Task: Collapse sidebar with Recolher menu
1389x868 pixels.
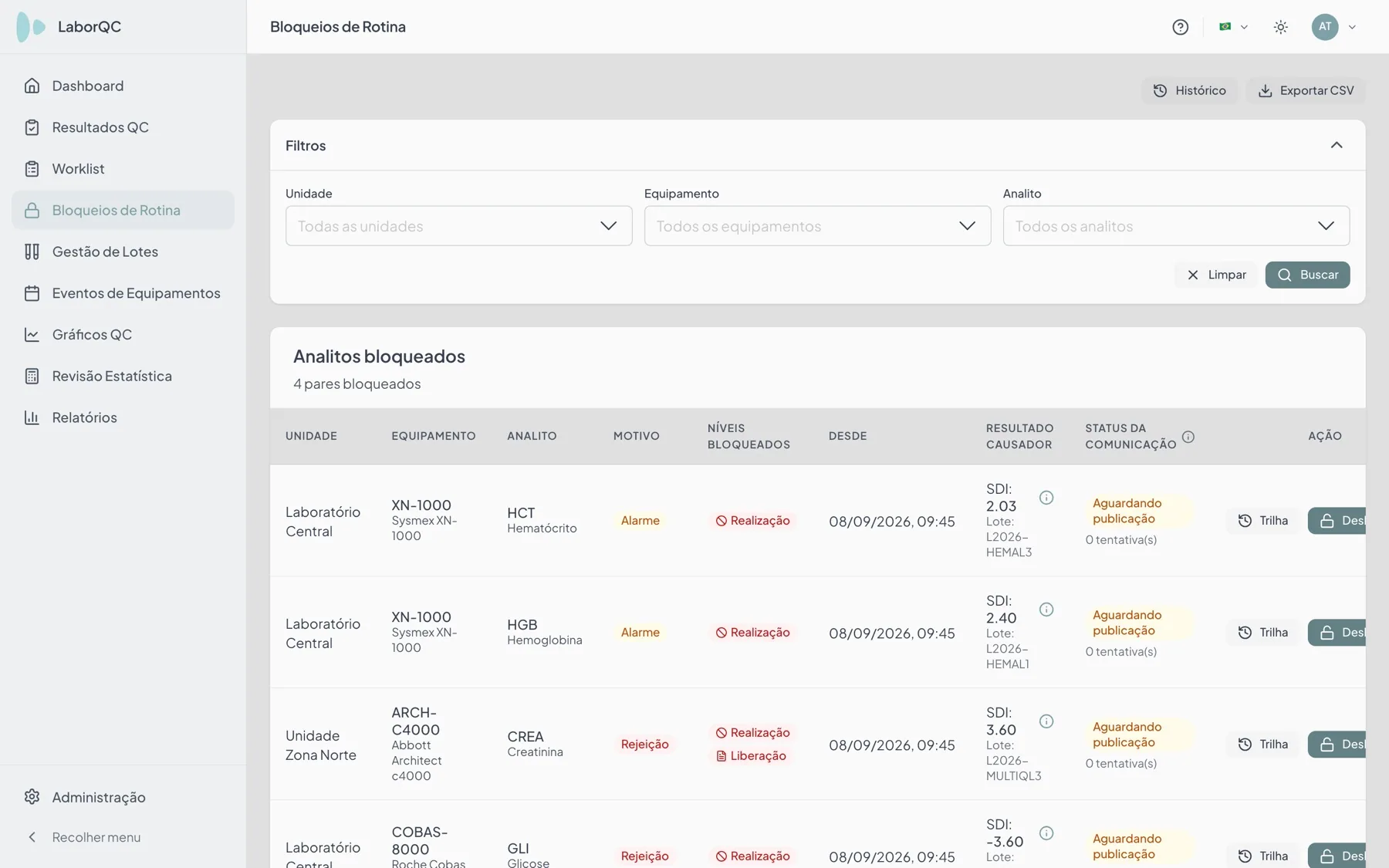Action: pos(123,837)
